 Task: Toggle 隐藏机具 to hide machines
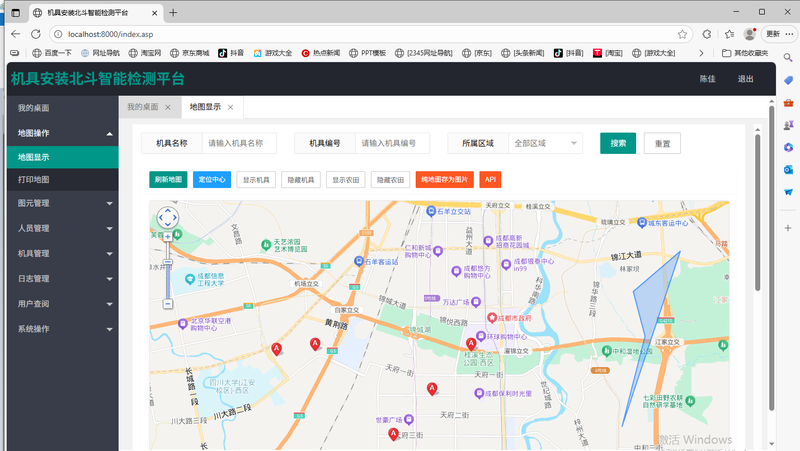click(x=300, y=180)
